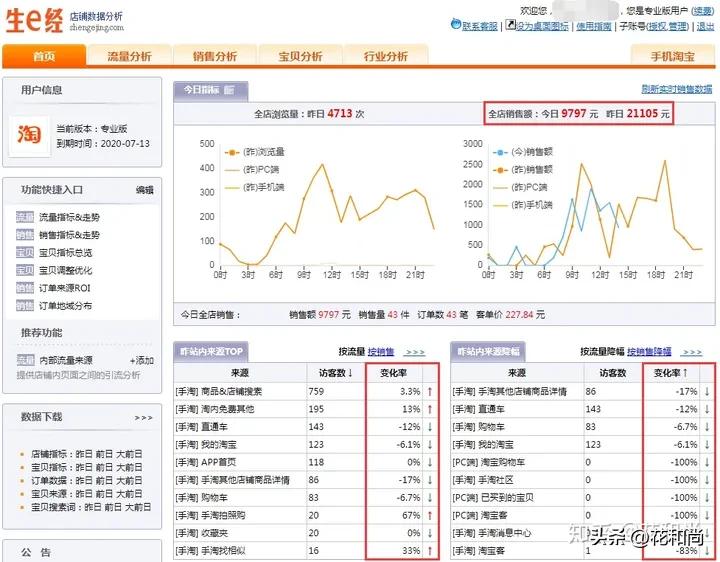Click 订单数据 大前日 download link

point(129,481)
